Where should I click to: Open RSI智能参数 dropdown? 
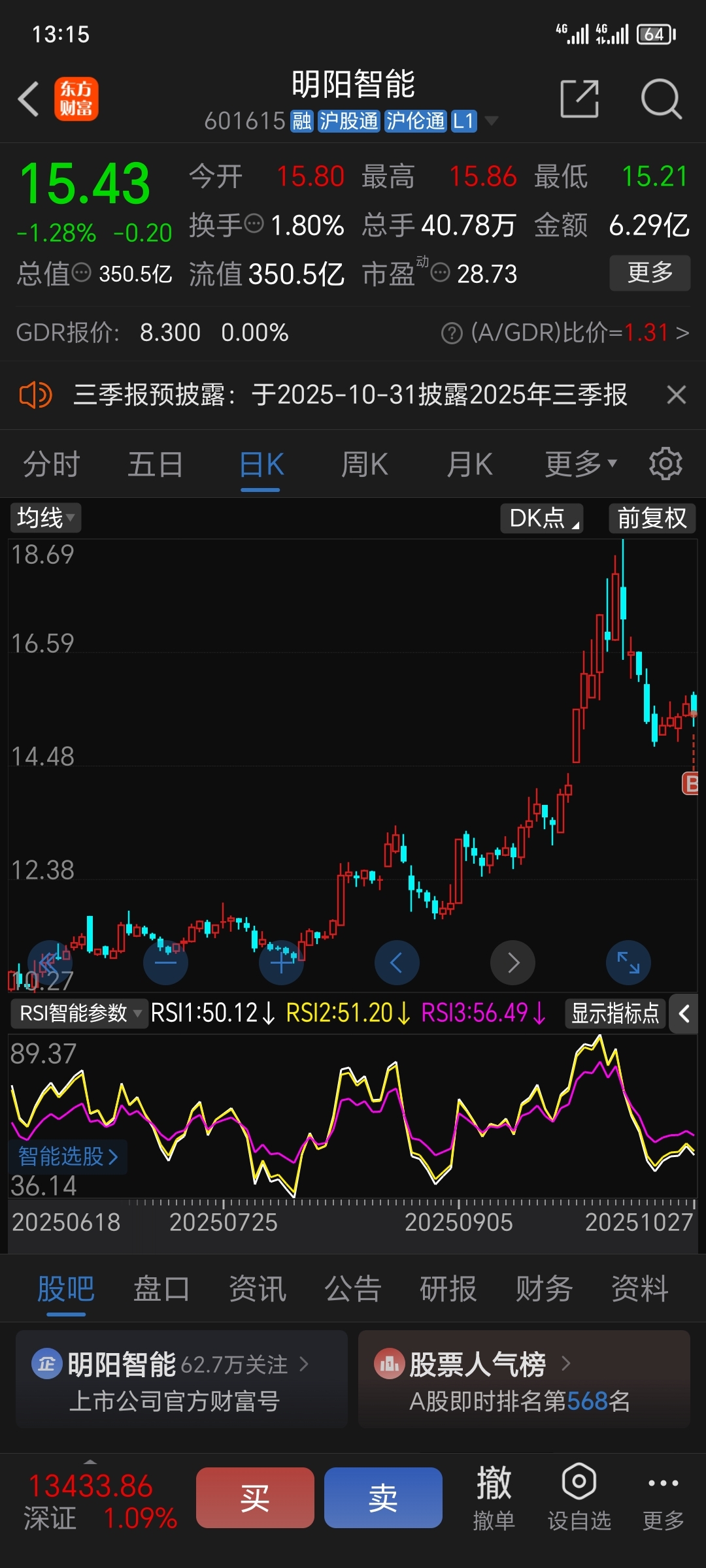tap(80, 1013)
